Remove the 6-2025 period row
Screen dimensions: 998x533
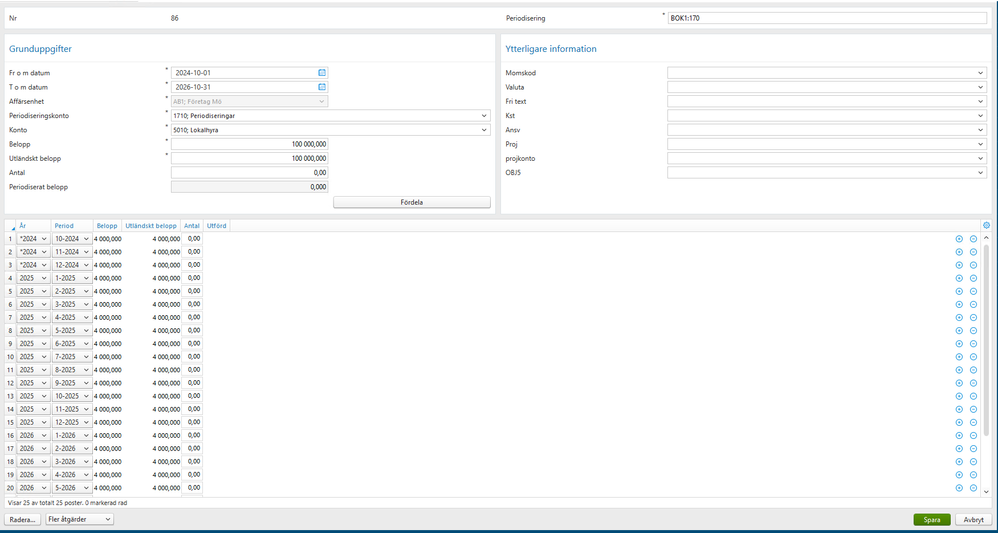pos(973,343)
